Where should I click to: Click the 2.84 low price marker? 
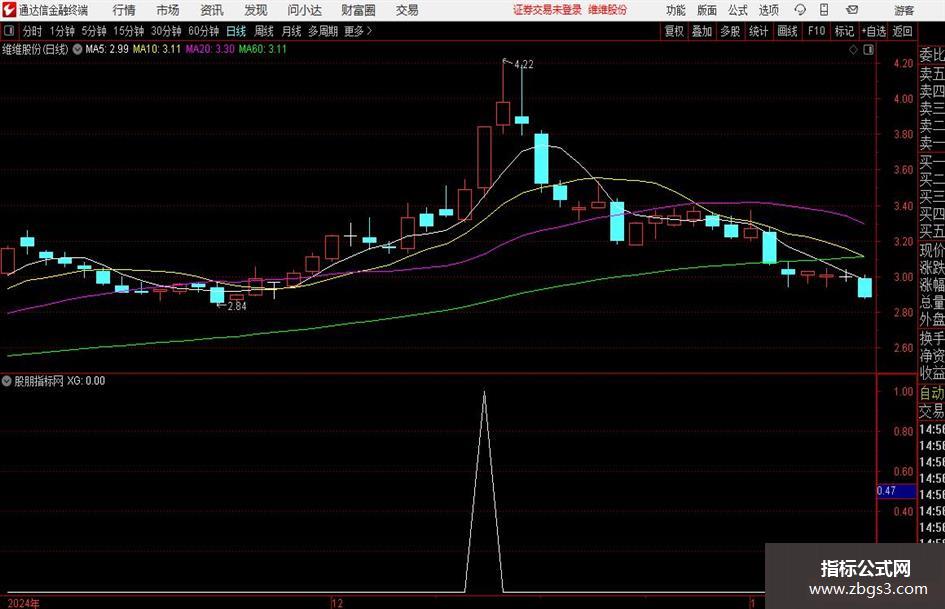point(237,306)
